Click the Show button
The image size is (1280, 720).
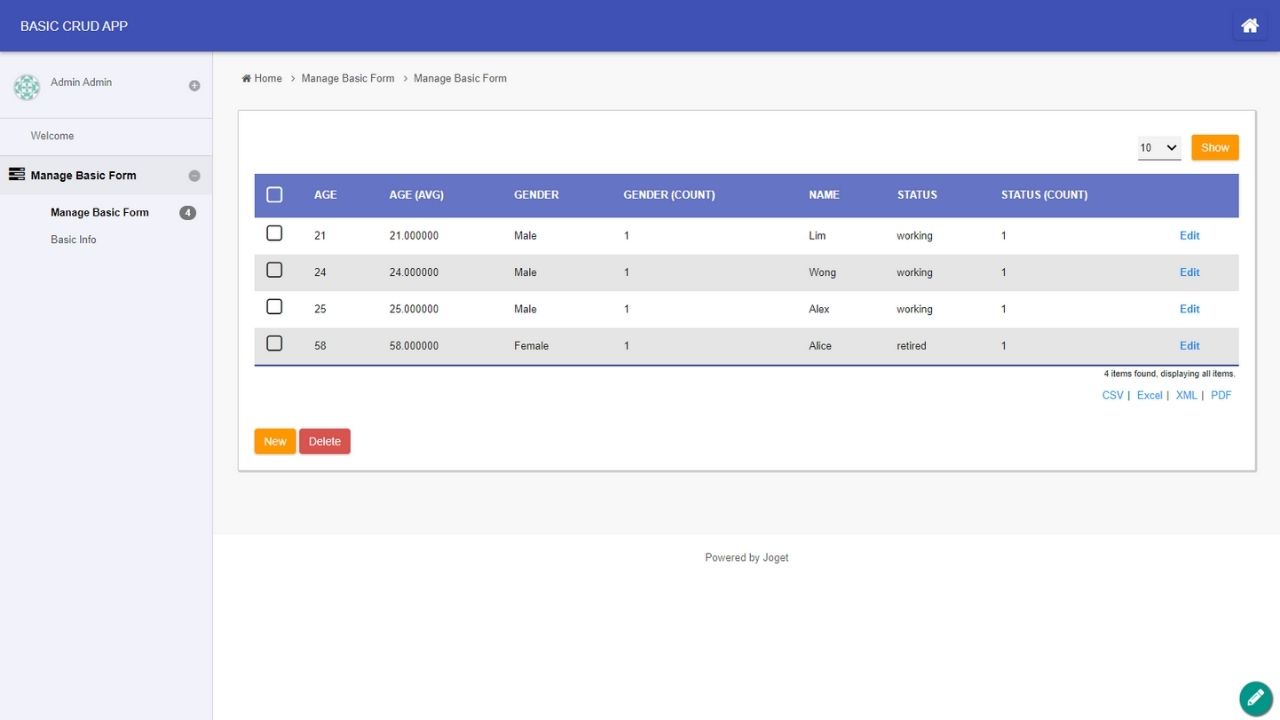(x=1214, y=148)
